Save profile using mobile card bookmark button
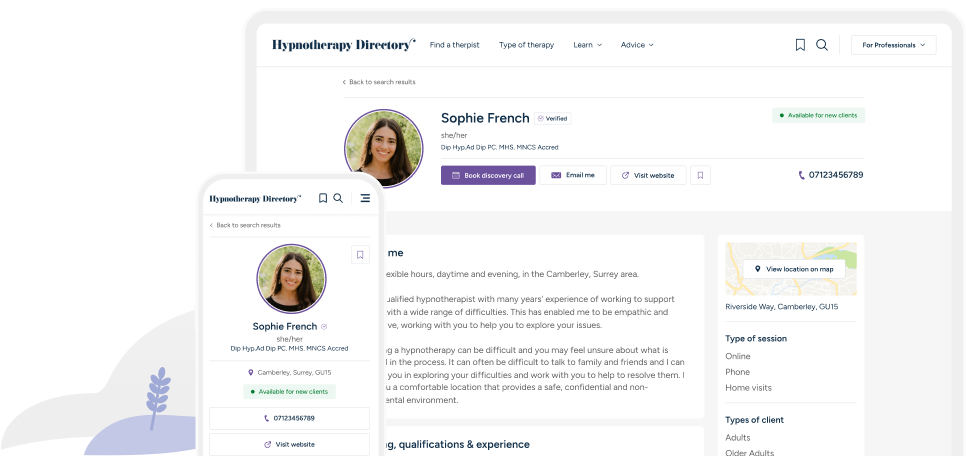 pos(360,254)
